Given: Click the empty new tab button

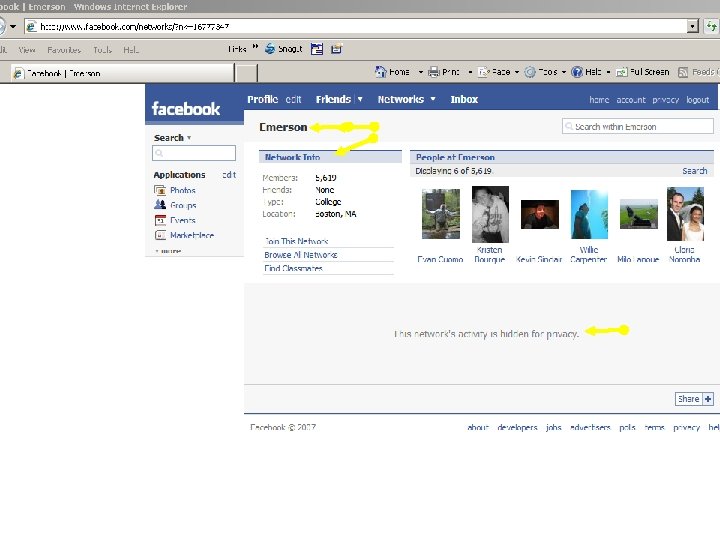Looking at the screenshot, I should (x=247, y=73).
